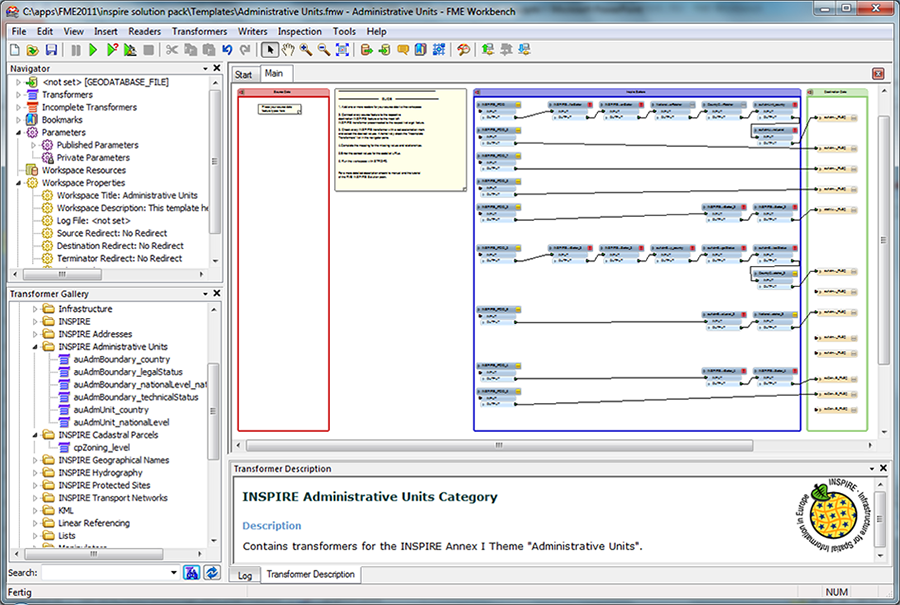Open the Transformers menu
This screenshot has width=900, height=605.
[200, 32]
